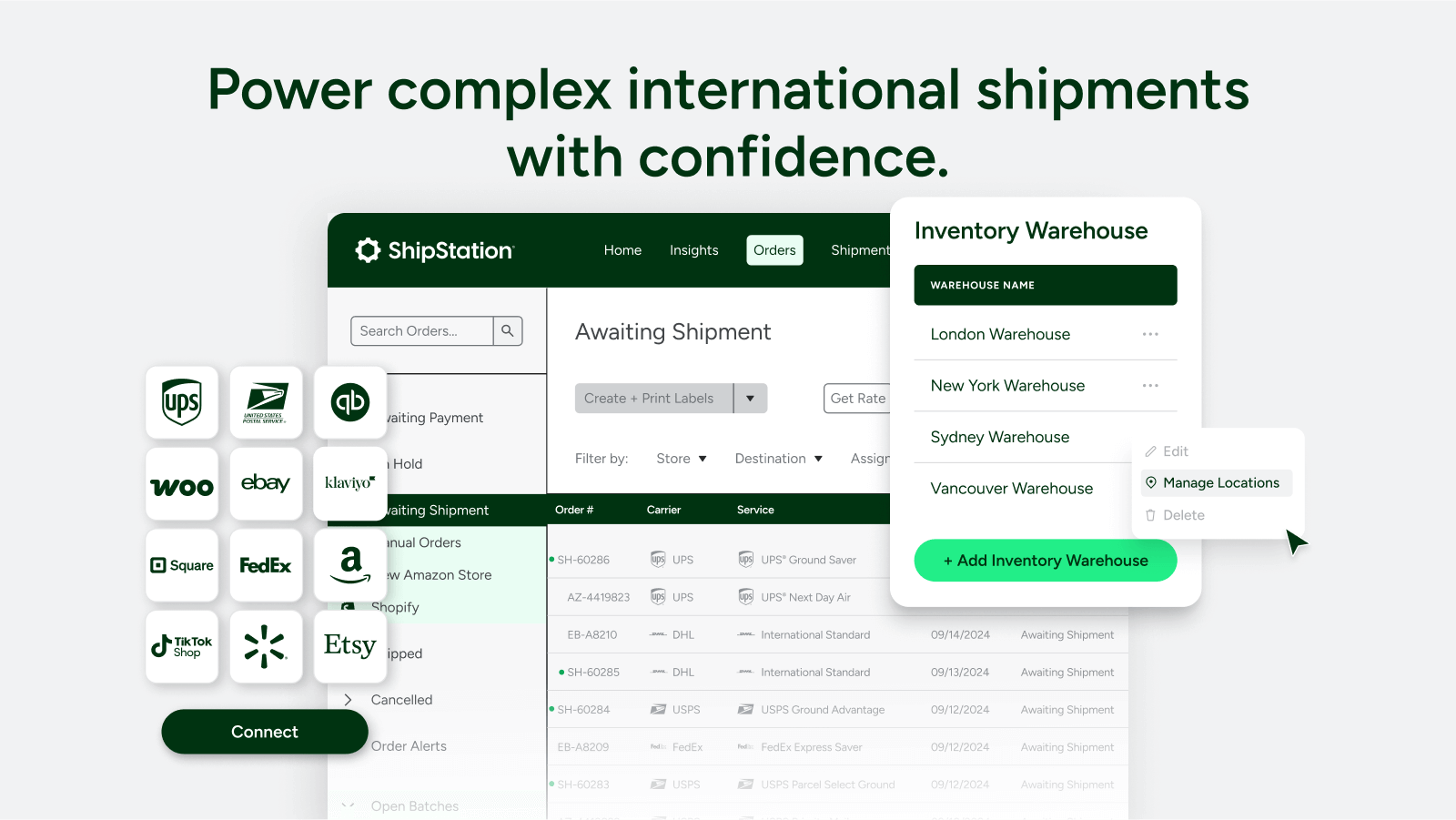Select the Etsy integration icon

pyautogui.click(x=350, y=647)
